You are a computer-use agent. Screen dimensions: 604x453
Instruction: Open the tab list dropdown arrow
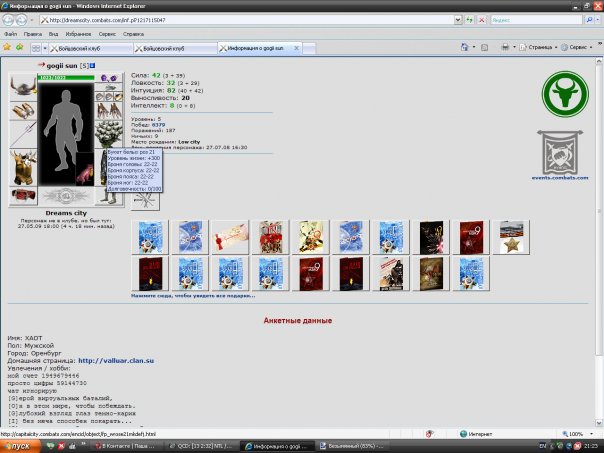click(45, 48)
